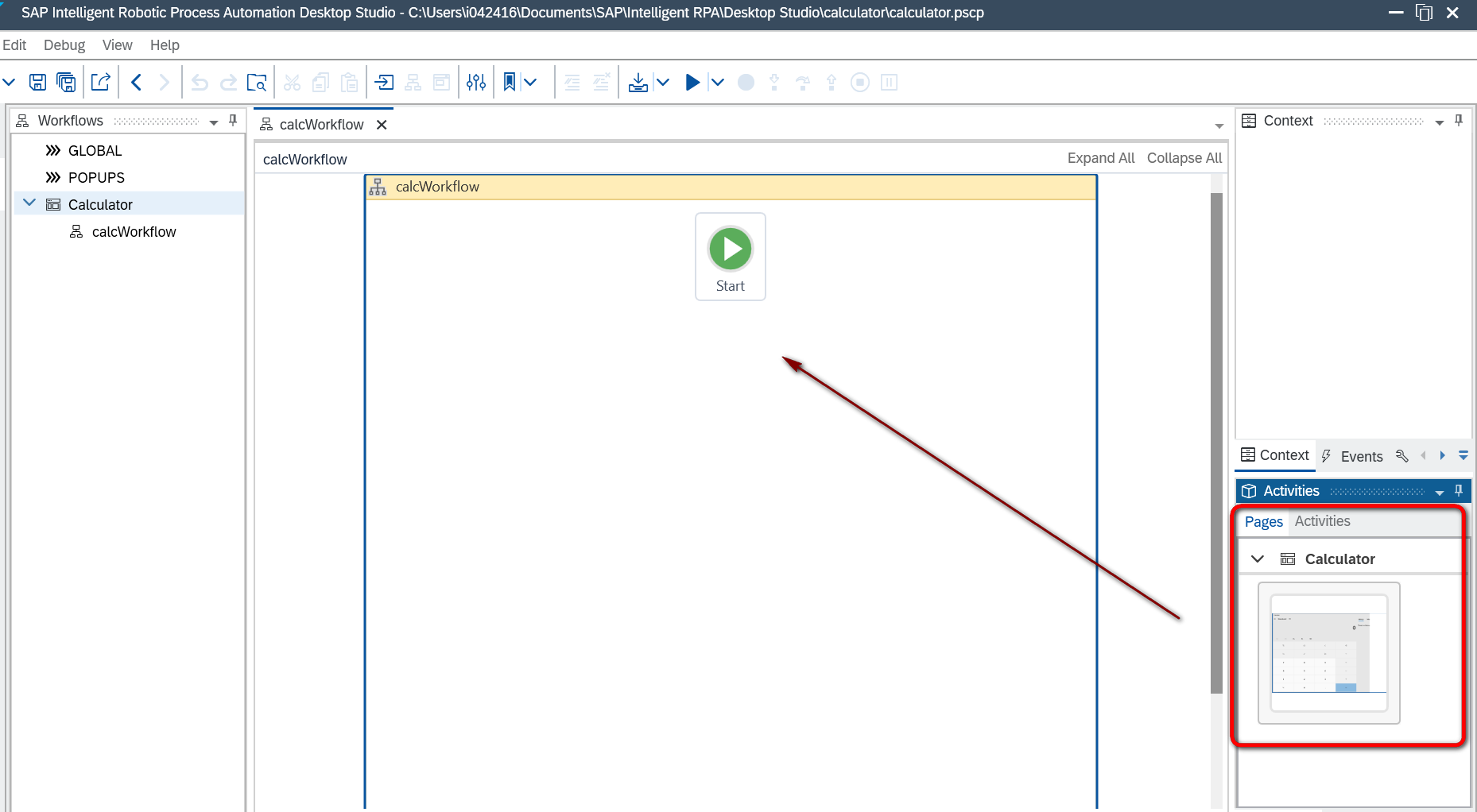Viewport: 1477px width, 812px height.
Task: Open the bookmark dropdown arrow
Action: [x=530, y=82]
